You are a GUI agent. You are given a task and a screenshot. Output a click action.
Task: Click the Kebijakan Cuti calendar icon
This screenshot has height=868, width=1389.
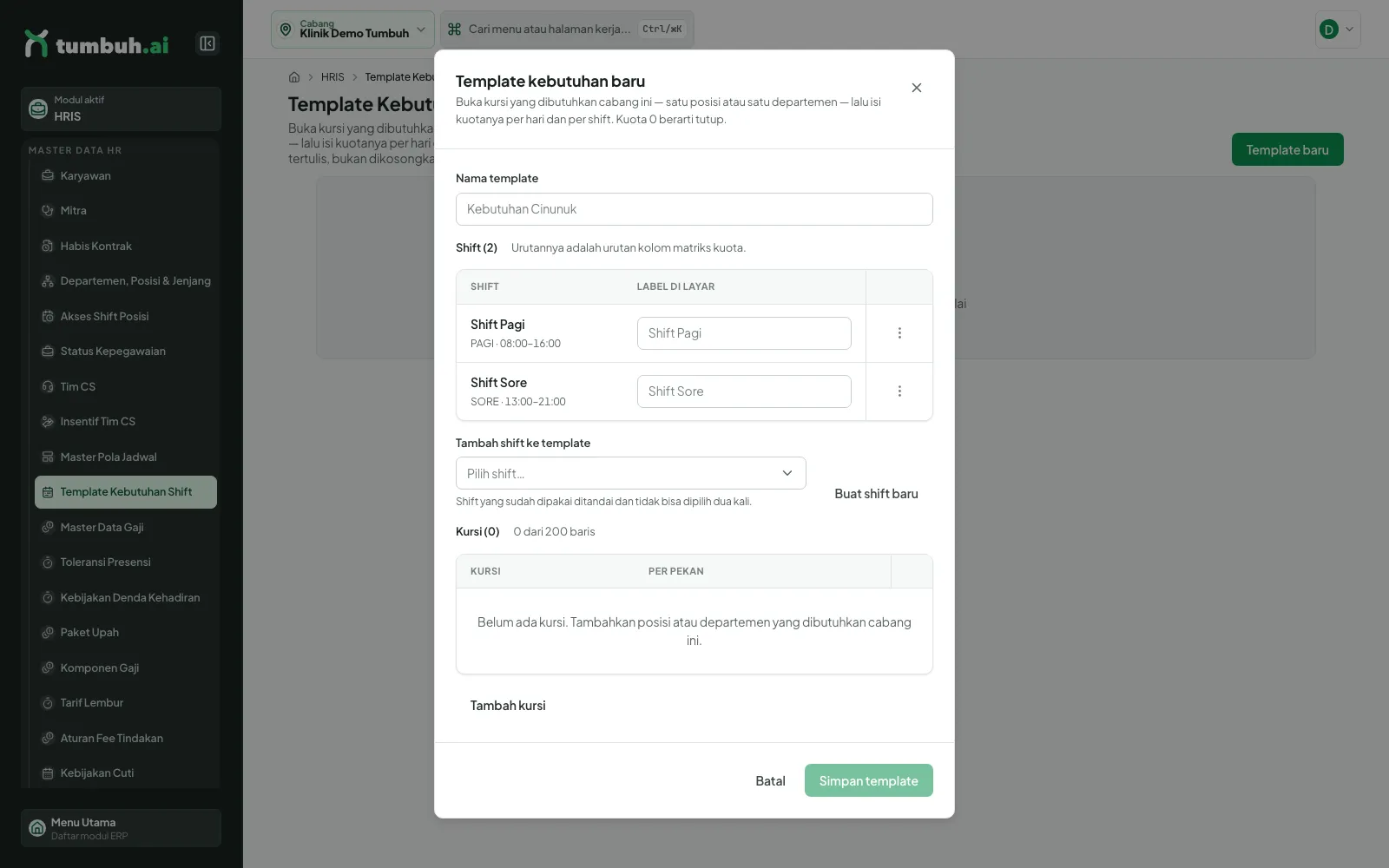click(x=48, y=773)
